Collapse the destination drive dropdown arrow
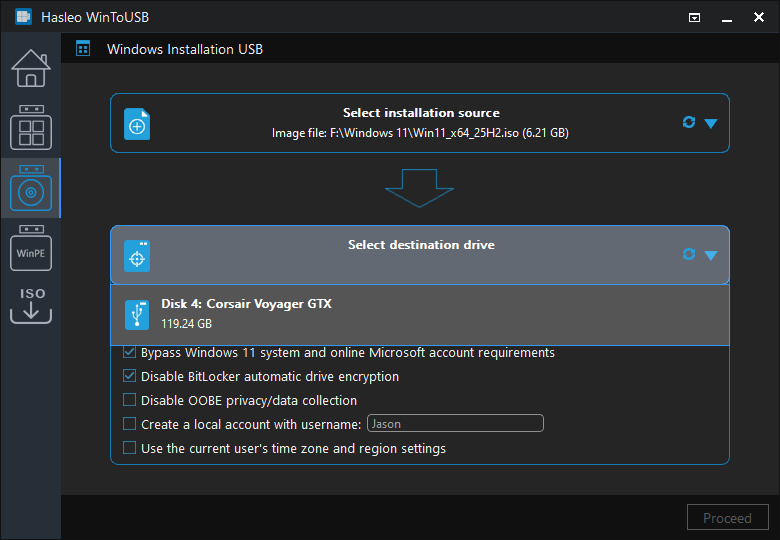780x540 pixels. [711, 255]
